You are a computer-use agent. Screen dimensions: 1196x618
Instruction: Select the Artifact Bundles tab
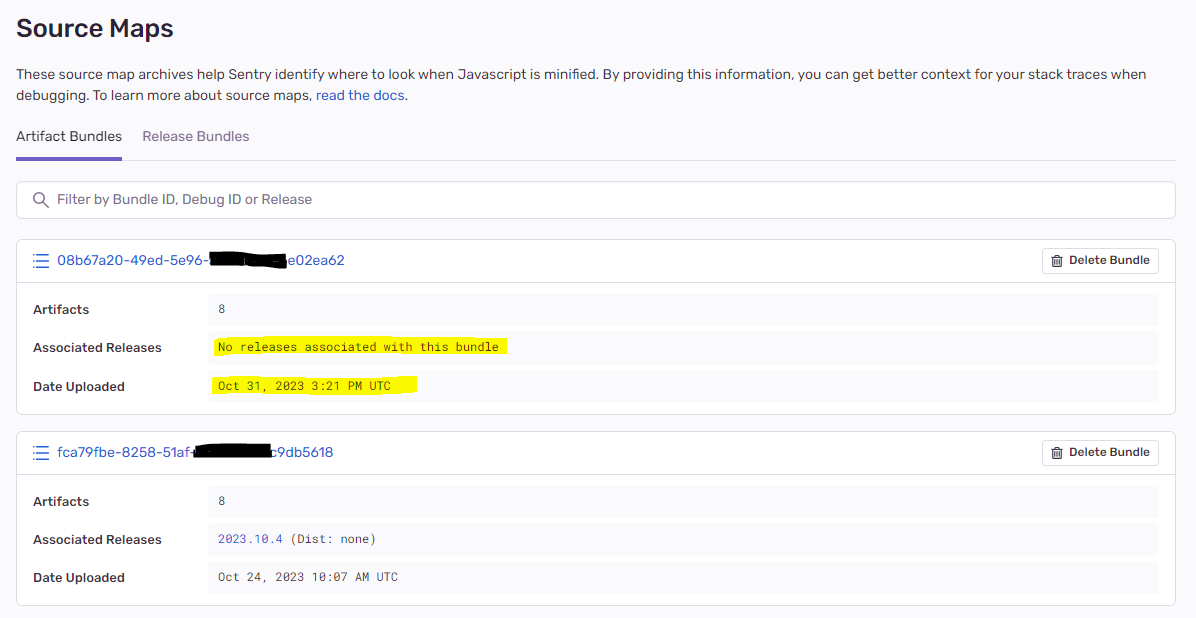point(68,136)
